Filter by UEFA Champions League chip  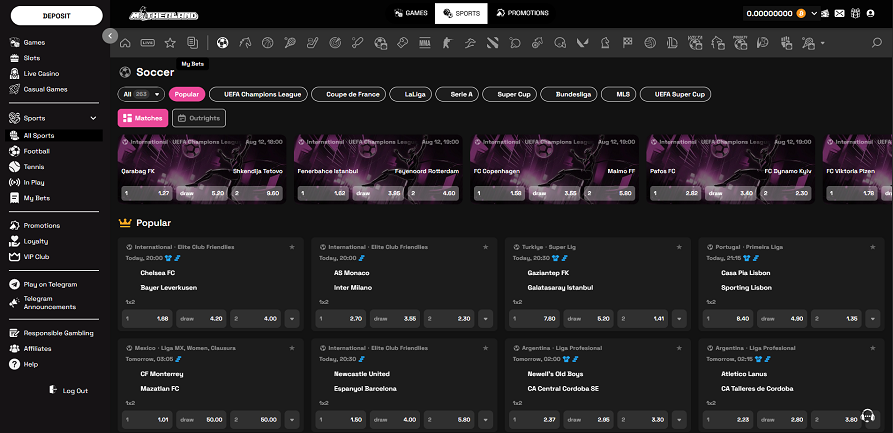[x=259, y=95]
